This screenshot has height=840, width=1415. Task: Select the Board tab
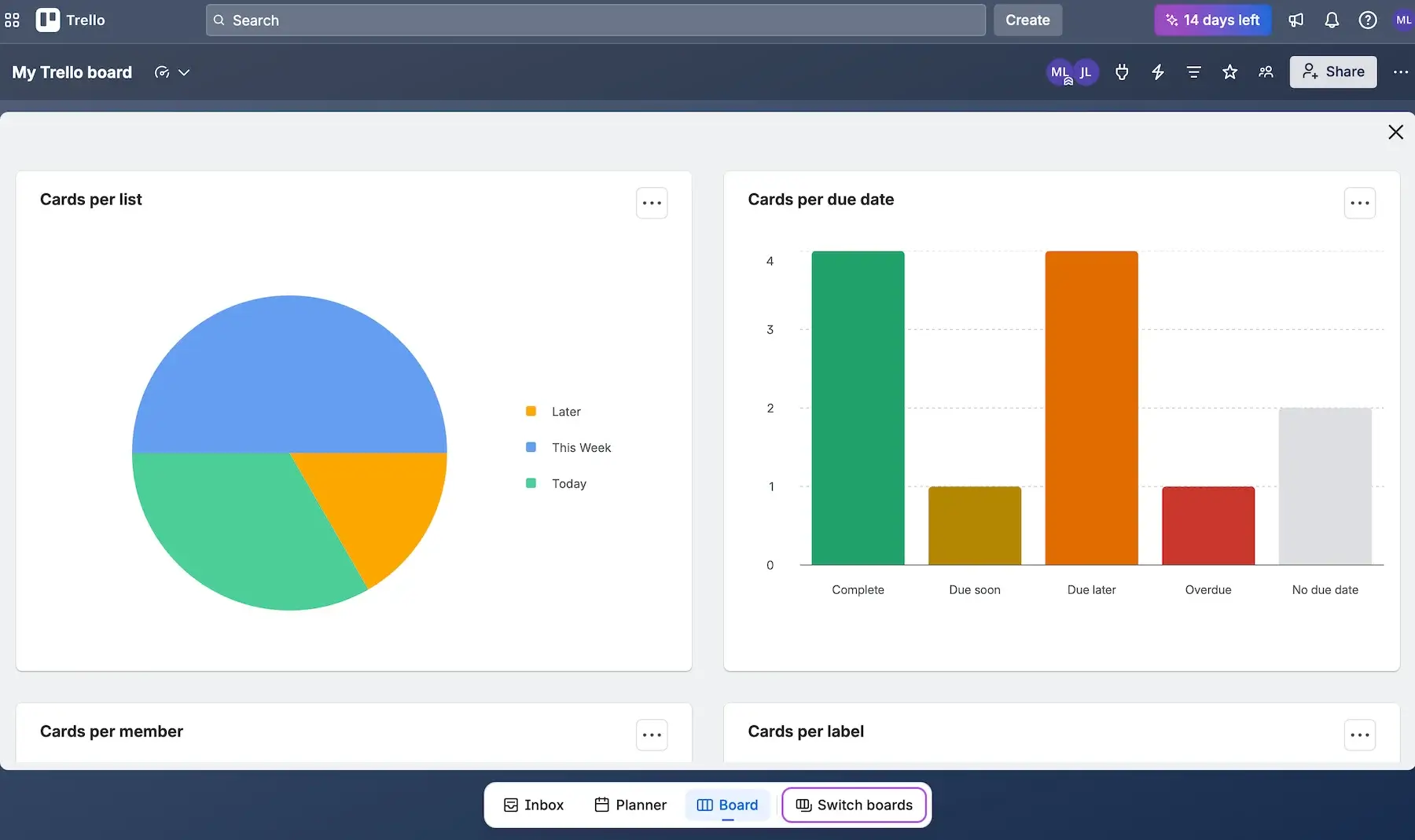click(x=727, y=805)
